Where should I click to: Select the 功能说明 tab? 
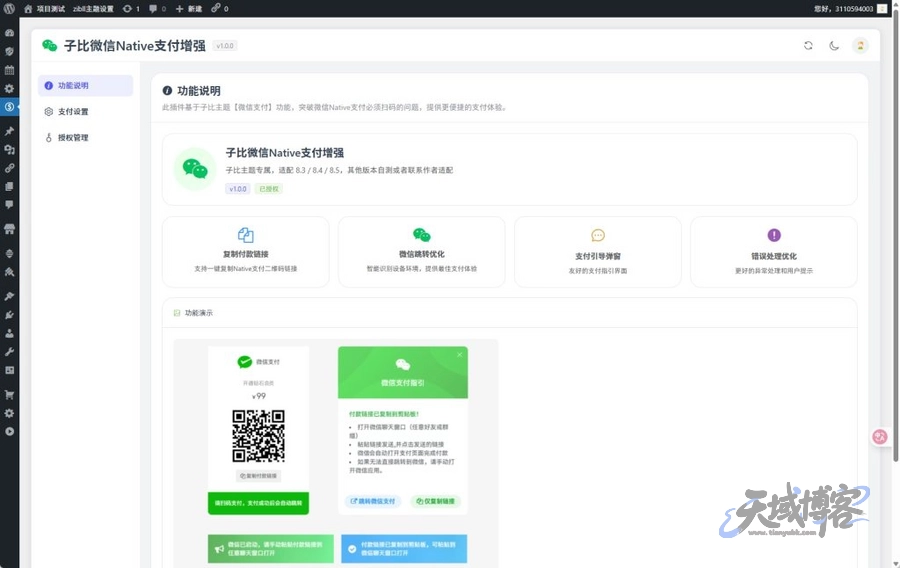coord(86,85)
